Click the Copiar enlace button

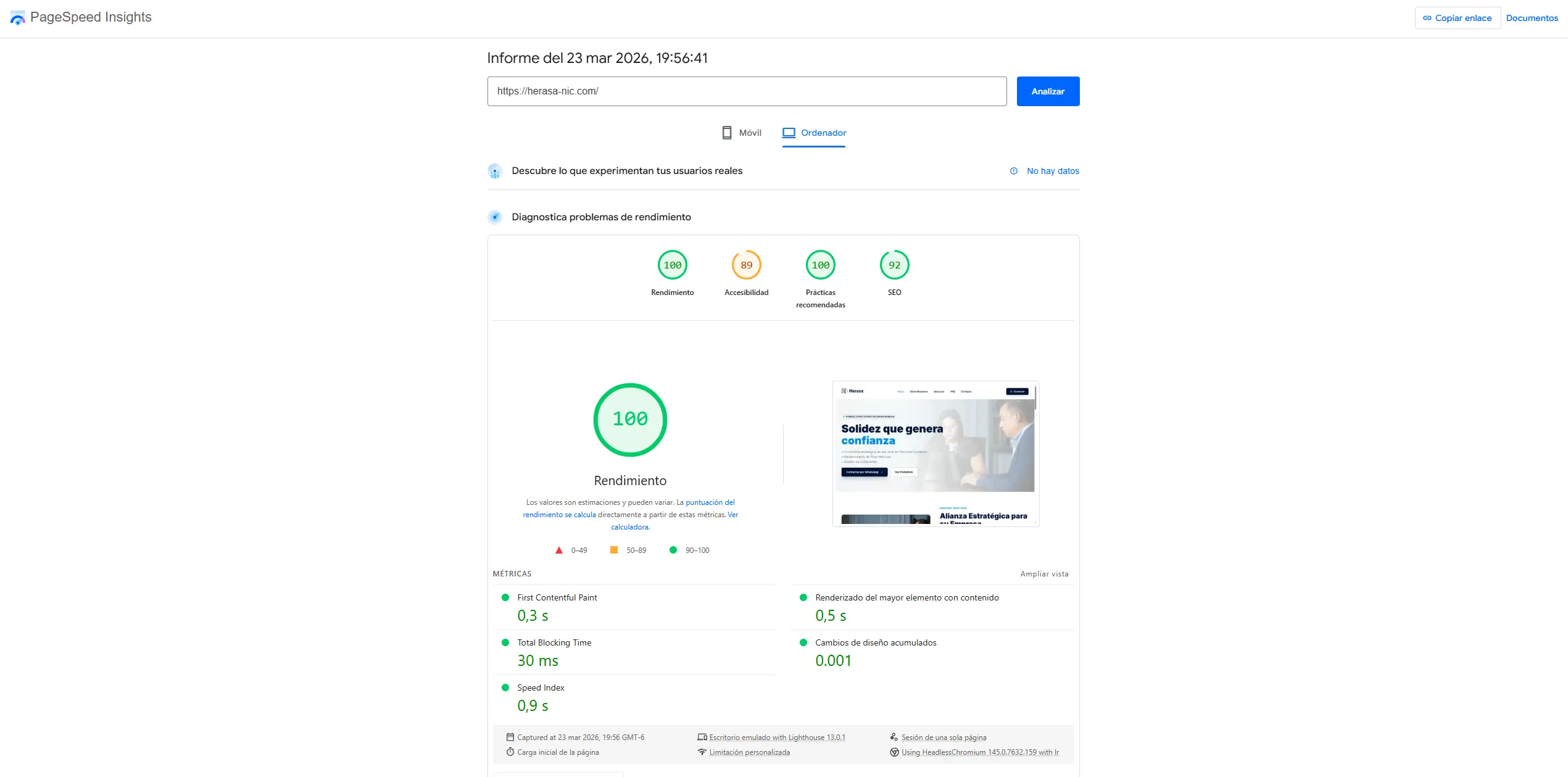point(1457,18)
